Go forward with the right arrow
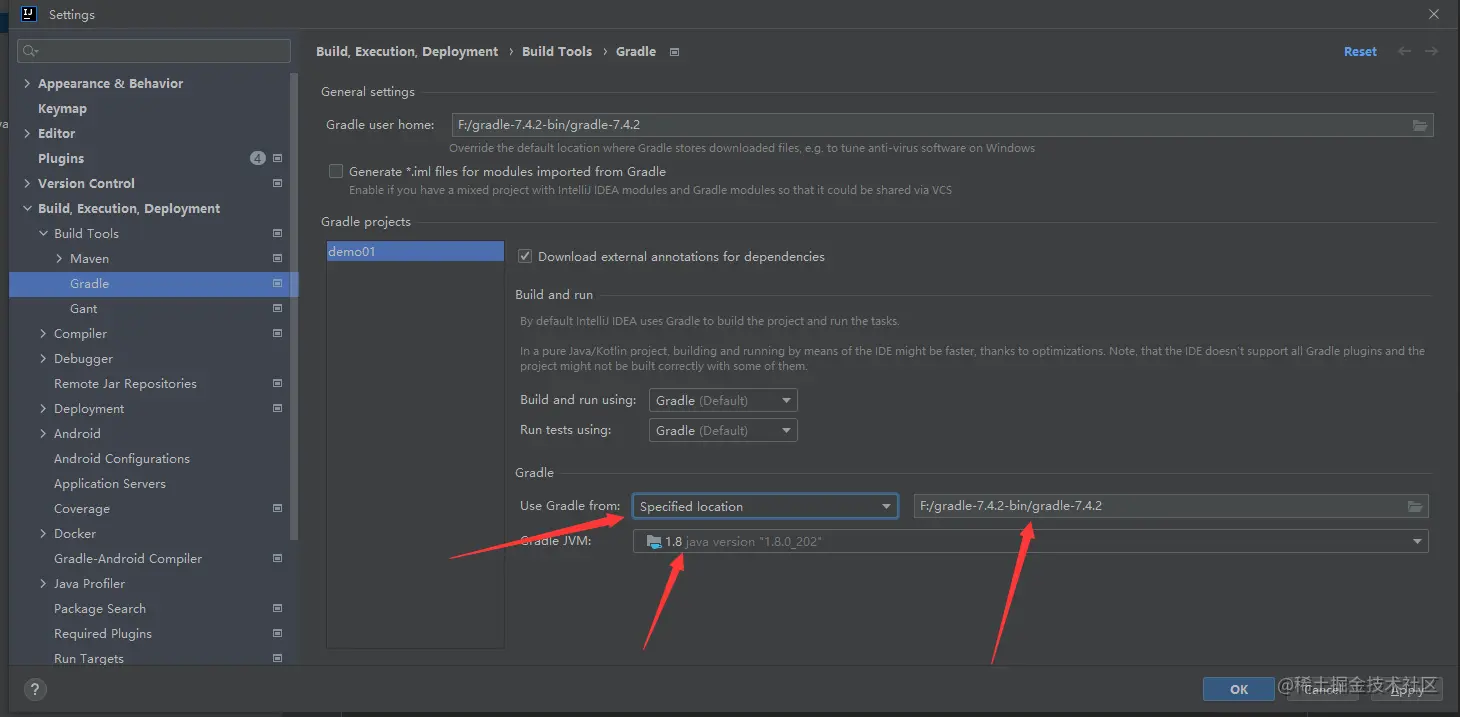This screenshot has height=717, width=1460. [1432, 51]
